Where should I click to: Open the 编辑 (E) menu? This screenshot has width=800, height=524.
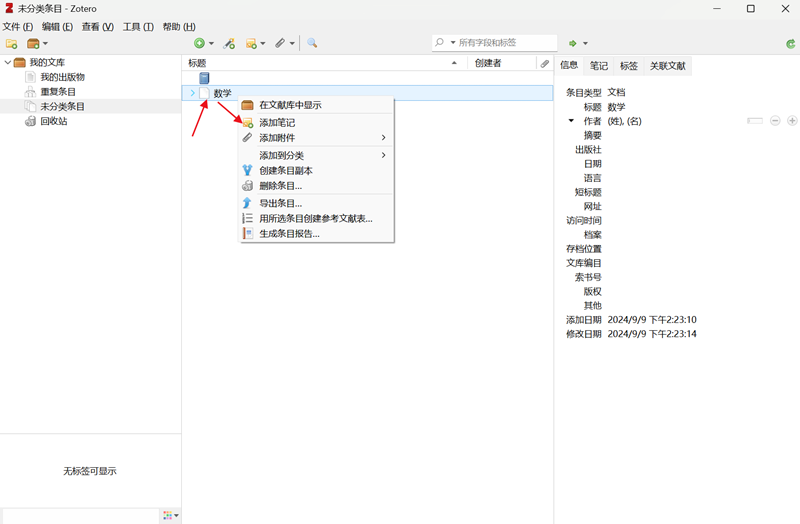[57, 27]
